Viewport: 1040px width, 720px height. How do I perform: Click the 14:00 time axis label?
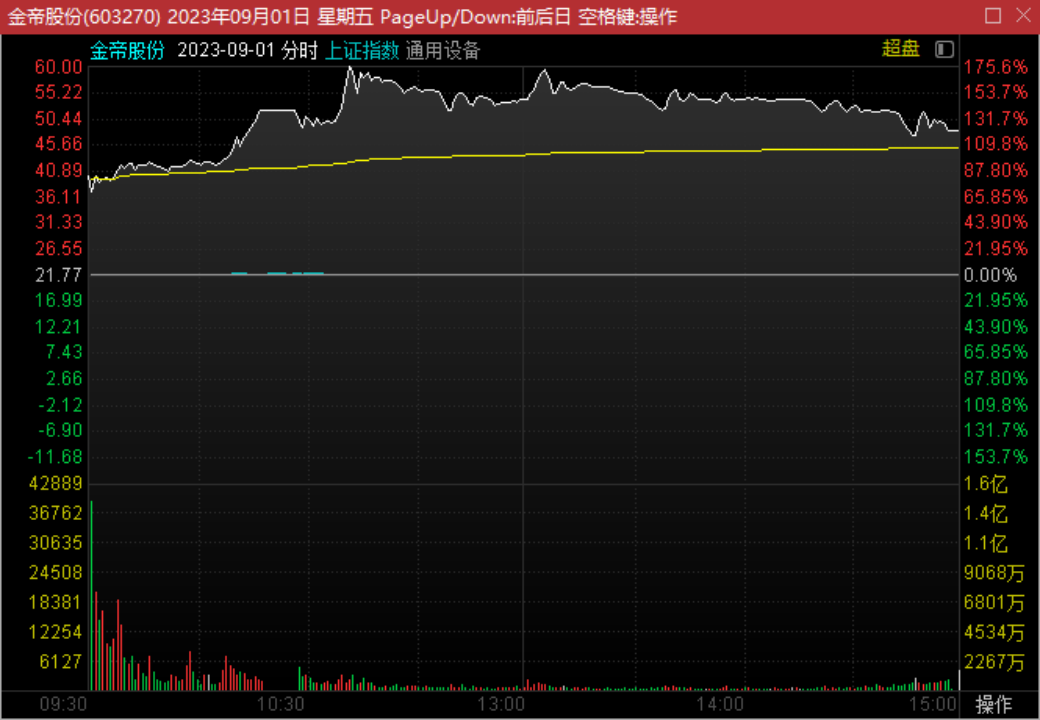720,704
